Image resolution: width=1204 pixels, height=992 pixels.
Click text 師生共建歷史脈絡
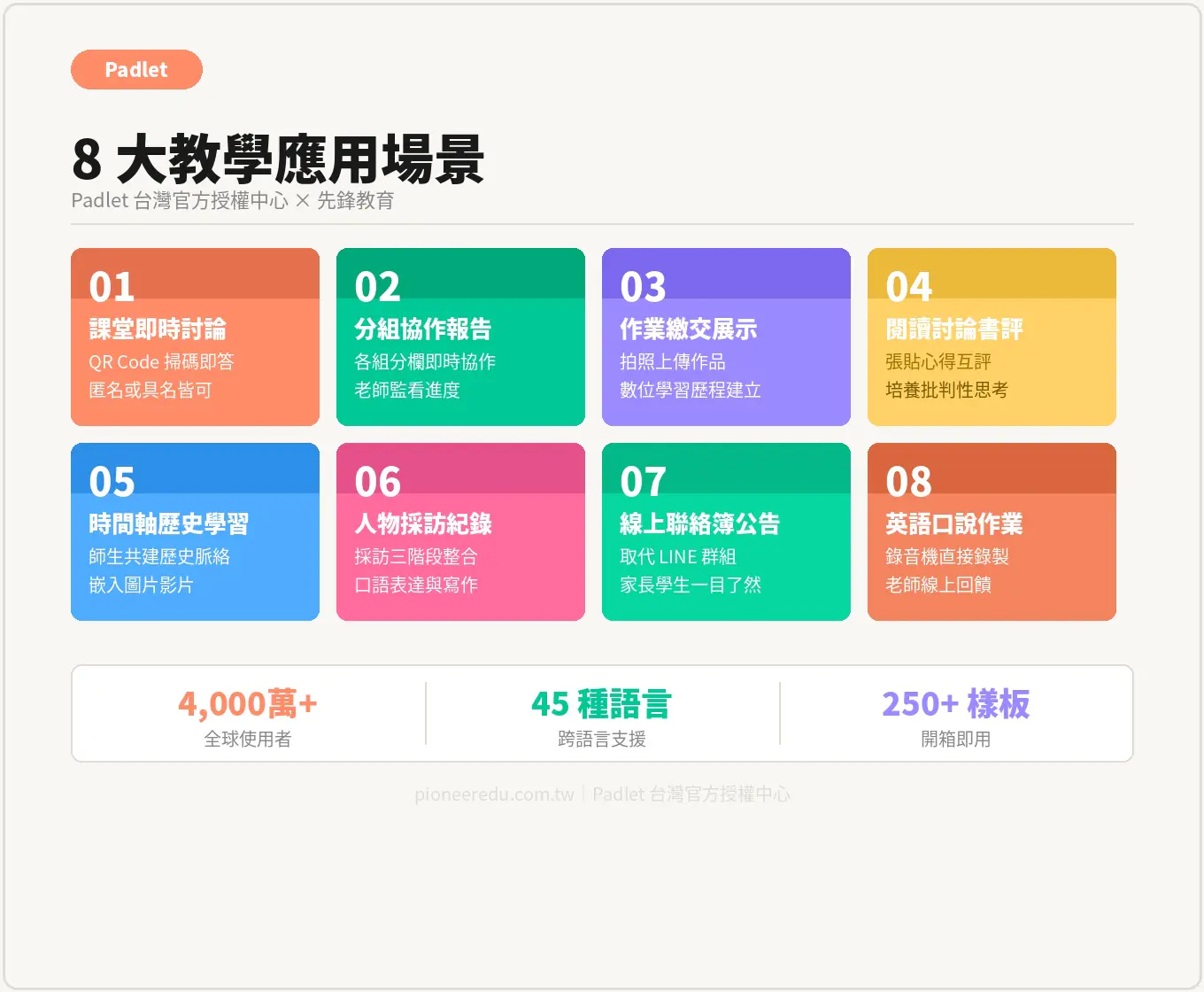pos(159,557)
